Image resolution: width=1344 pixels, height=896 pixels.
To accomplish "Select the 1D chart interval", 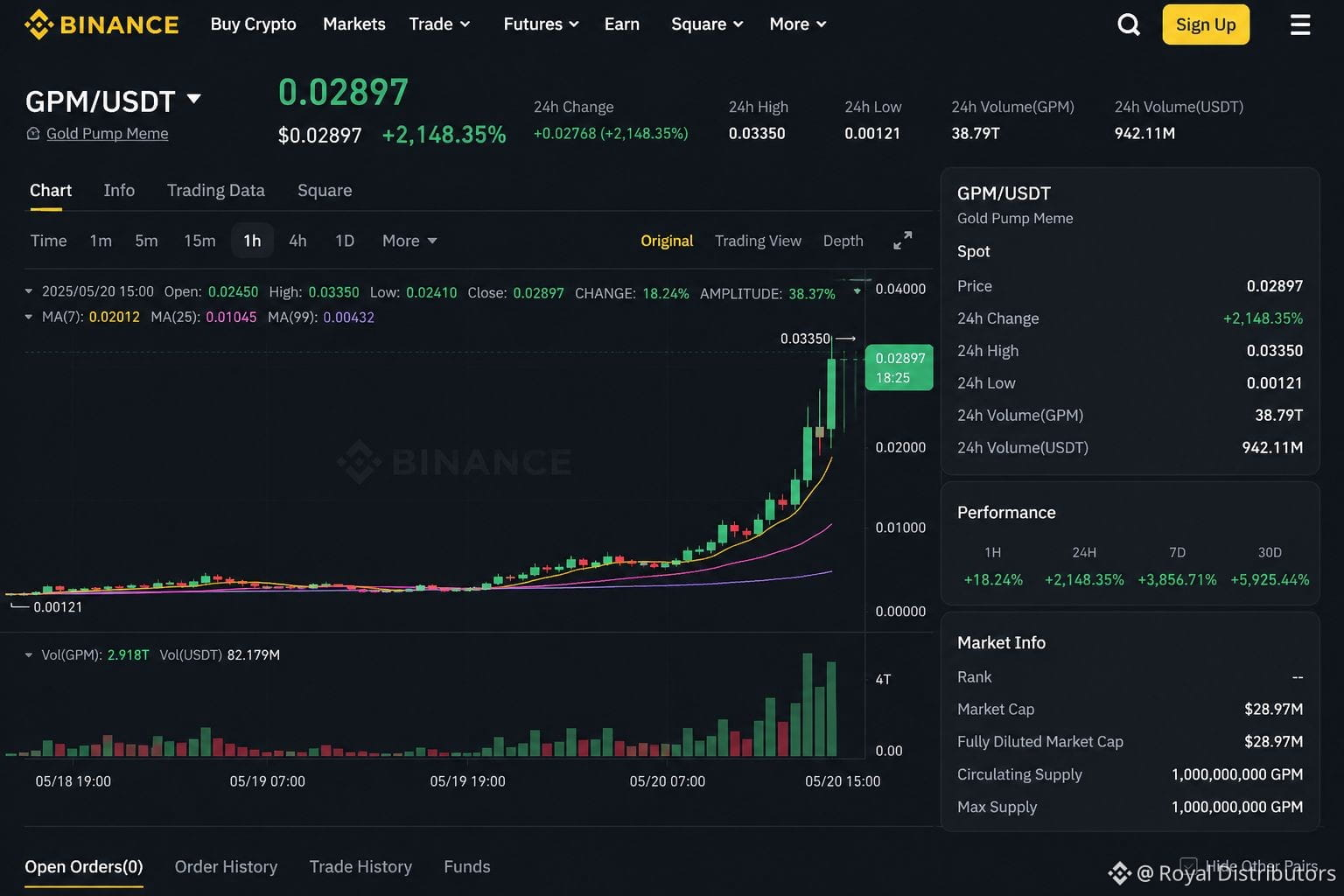I will [345, 241].
